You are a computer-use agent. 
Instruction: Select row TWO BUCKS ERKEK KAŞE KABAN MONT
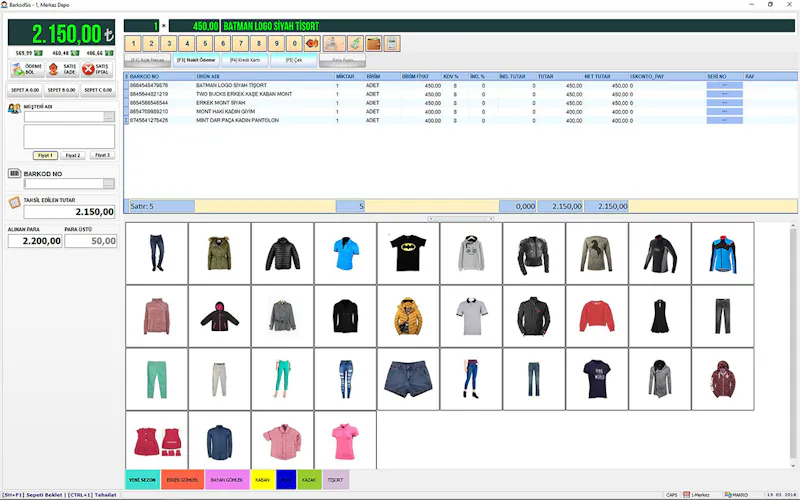461,94
